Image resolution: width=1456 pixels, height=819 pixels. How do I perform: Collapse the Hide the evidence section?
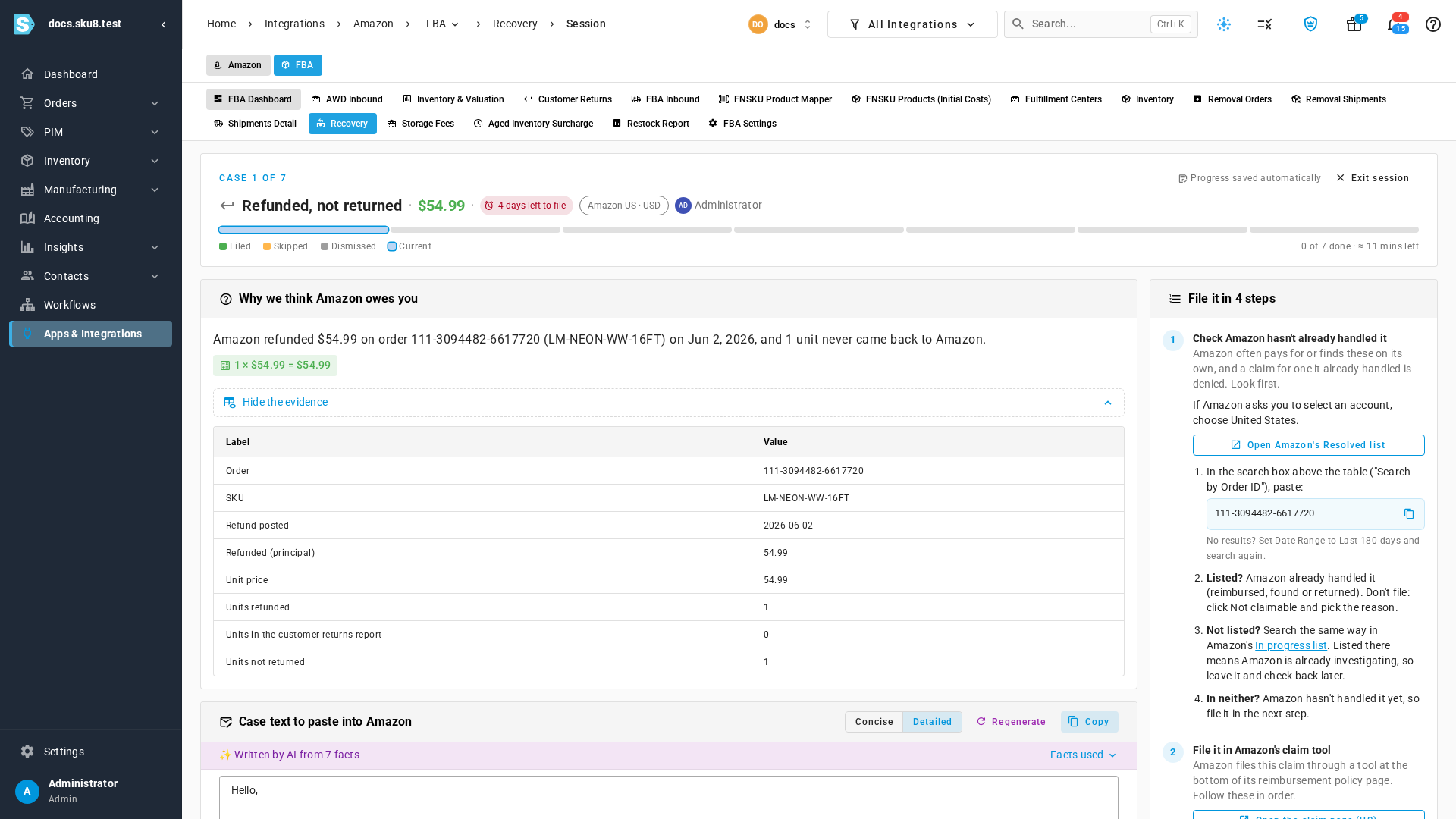(x=668, y=403)
